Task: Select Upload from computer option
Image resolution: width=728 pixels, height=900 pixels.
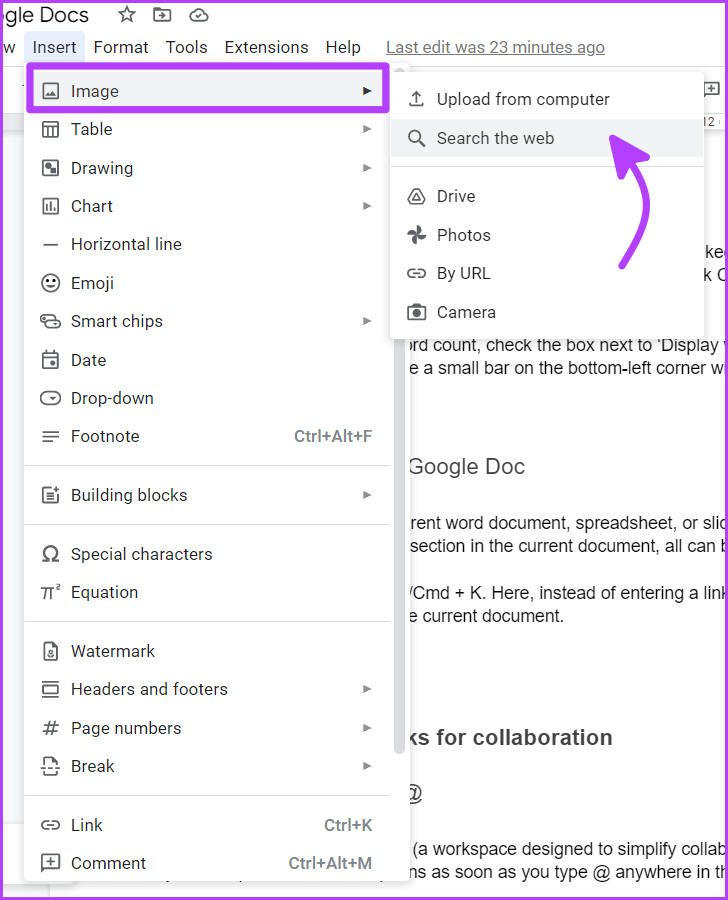Action: click(547, 99)
